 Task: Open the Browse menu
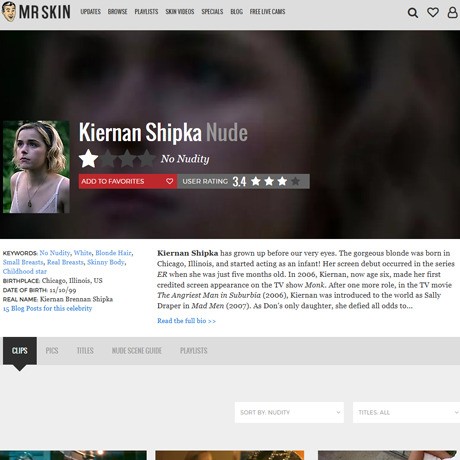pos(117,12)
